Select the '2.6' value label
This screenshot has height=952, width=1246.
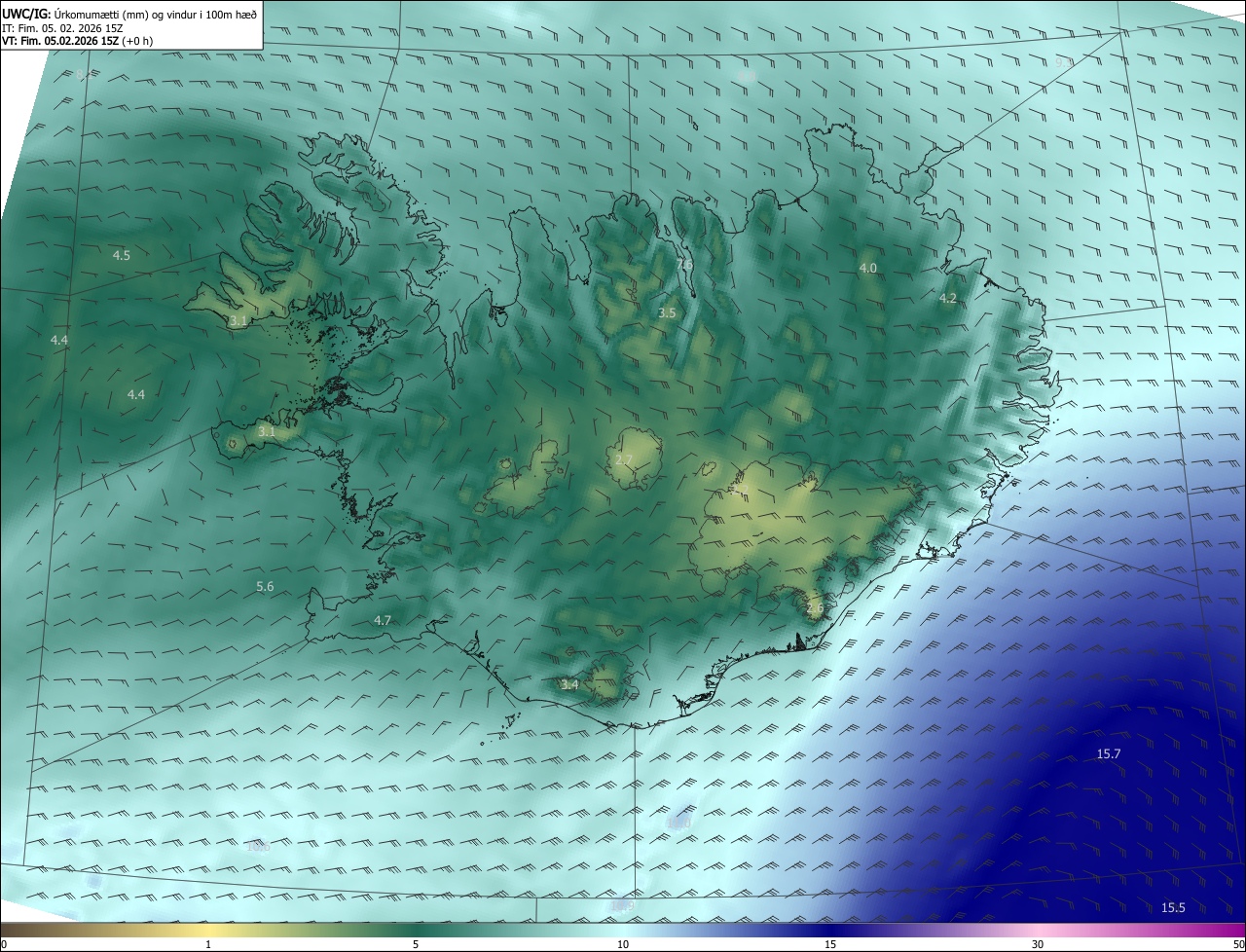[815, 608]
